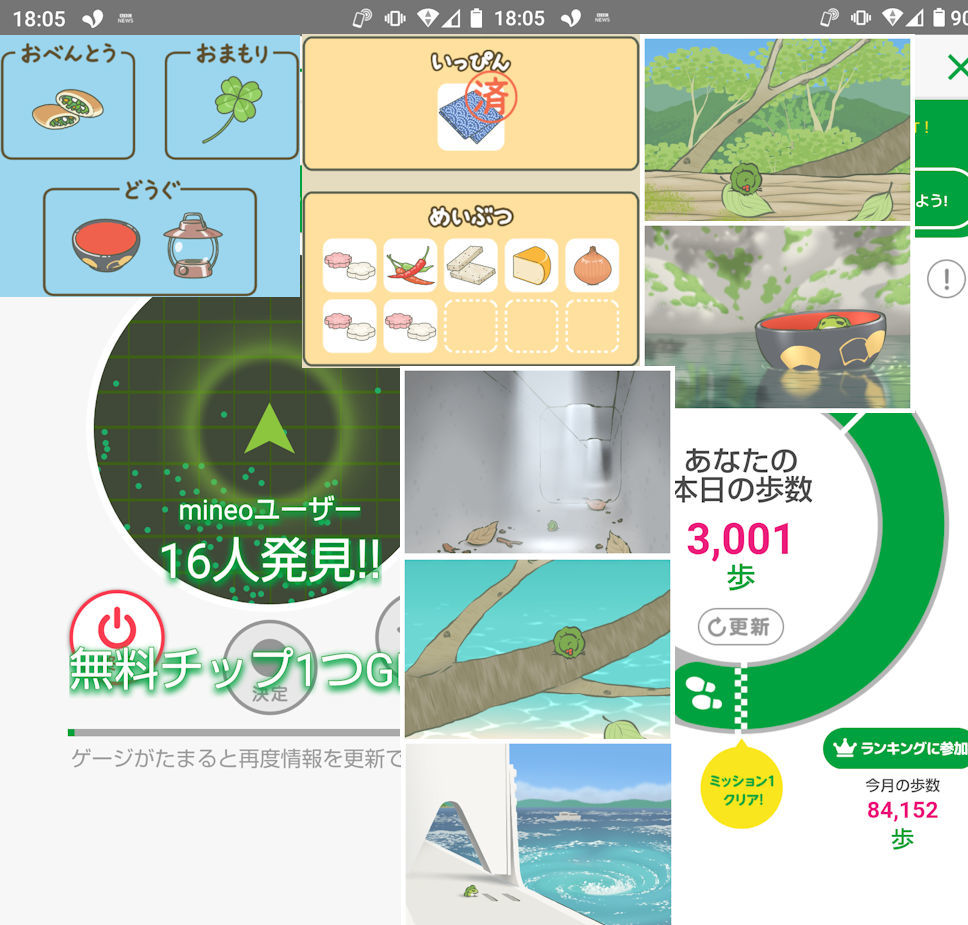
Task: Click the 3,001 daily step count
Action: click(x=740, y=539)
